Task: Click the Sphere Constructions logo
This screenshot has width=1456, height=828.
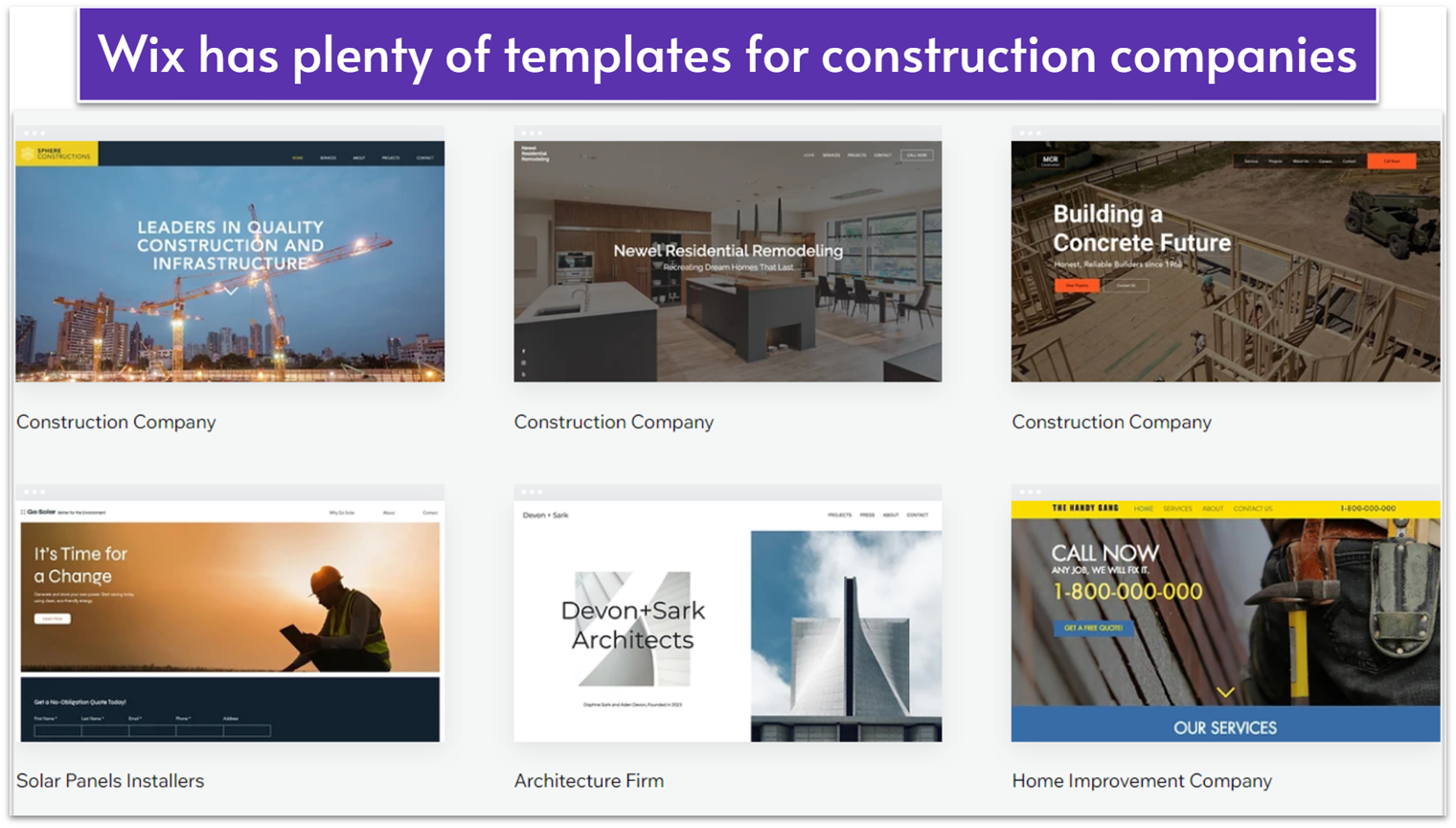Action: click(x=53, y=153)
